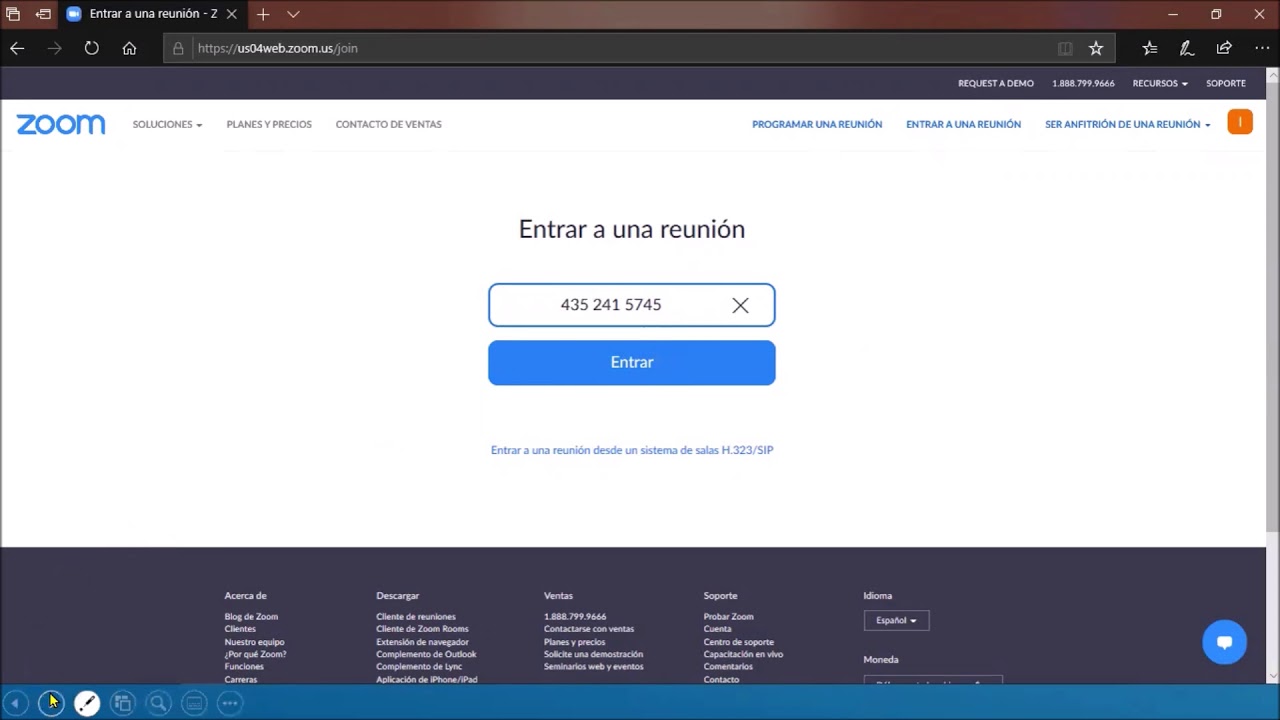Open ¿Por qué Zoom? footer link
1280x720 pixels.
click(x=255, y=654)
